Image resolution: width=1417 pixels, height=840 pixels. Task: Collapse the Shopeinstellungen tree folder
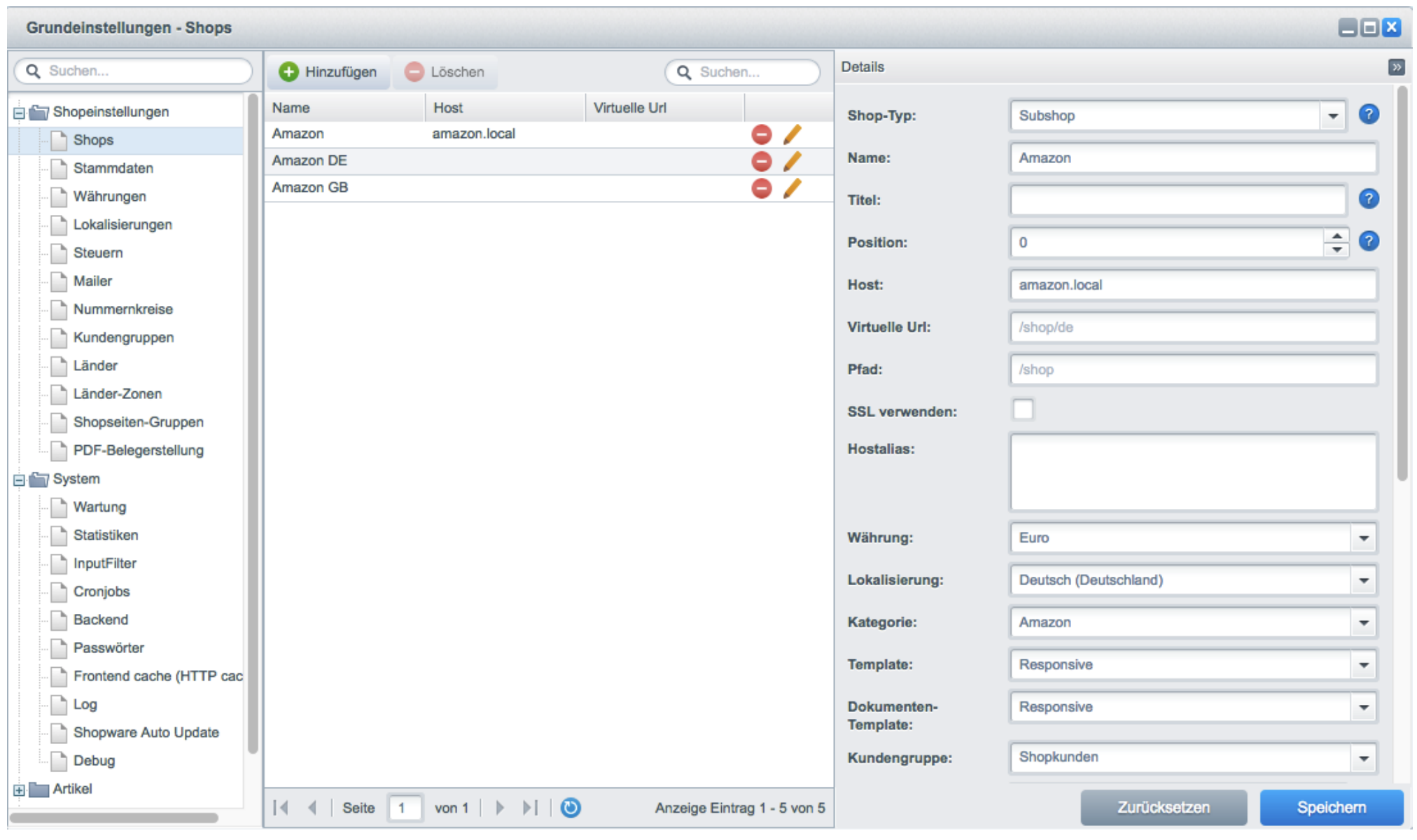coord(19,113)
